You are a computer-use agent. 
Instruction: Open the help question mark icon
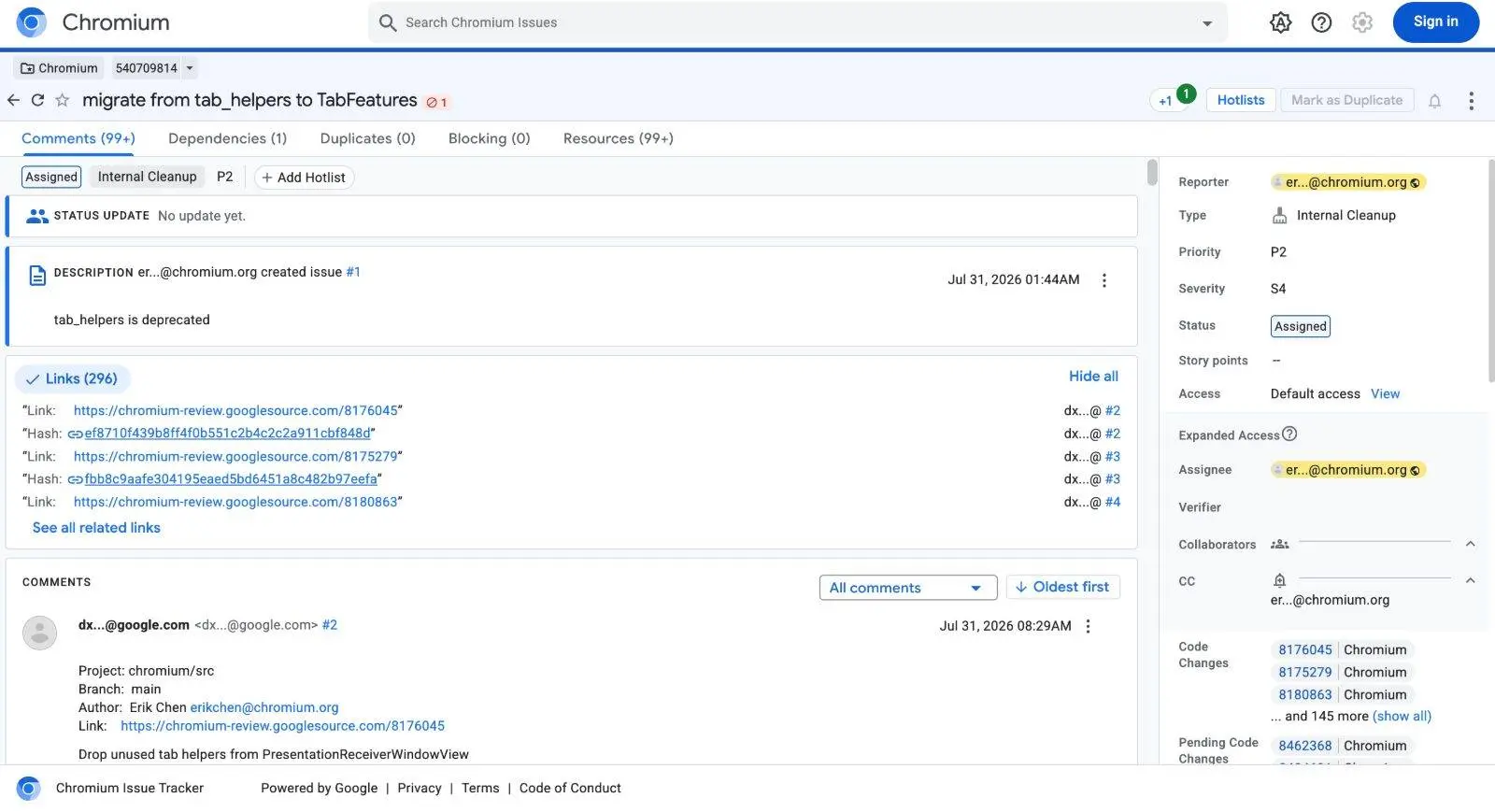[1321, 22]
